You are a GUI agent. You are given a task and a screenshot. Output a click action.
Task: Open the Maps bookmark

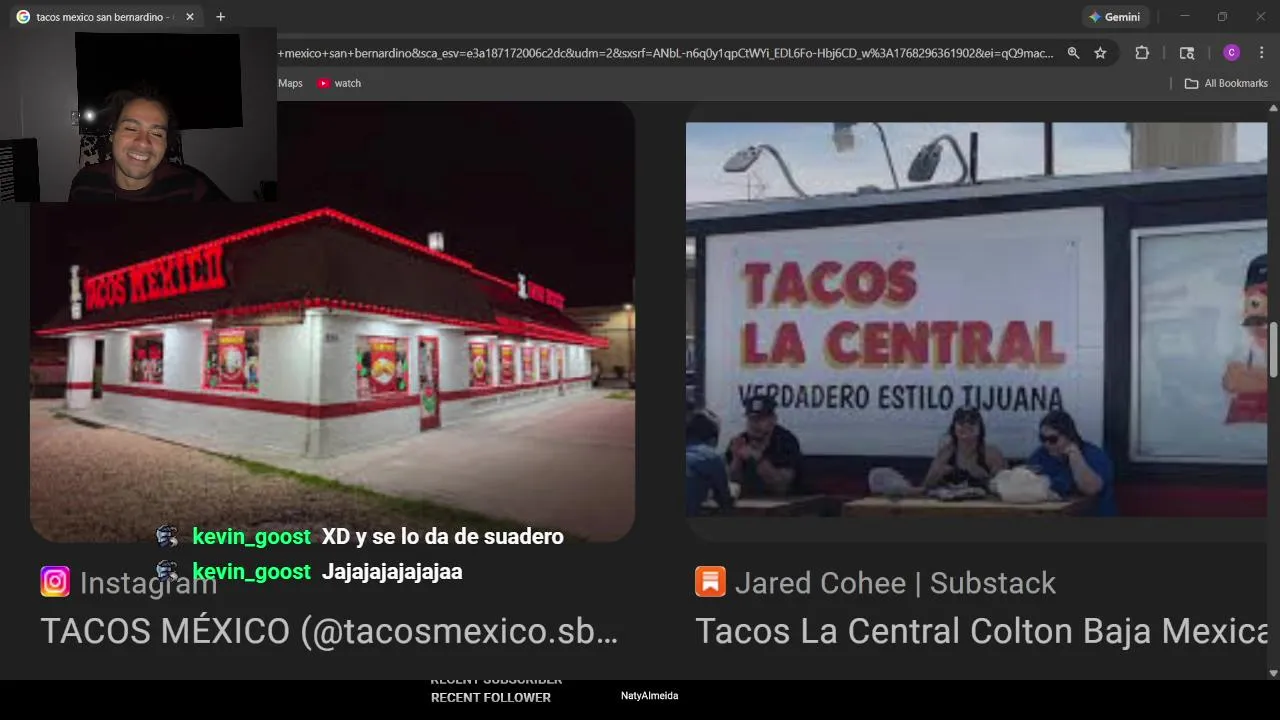pos(290,83)
